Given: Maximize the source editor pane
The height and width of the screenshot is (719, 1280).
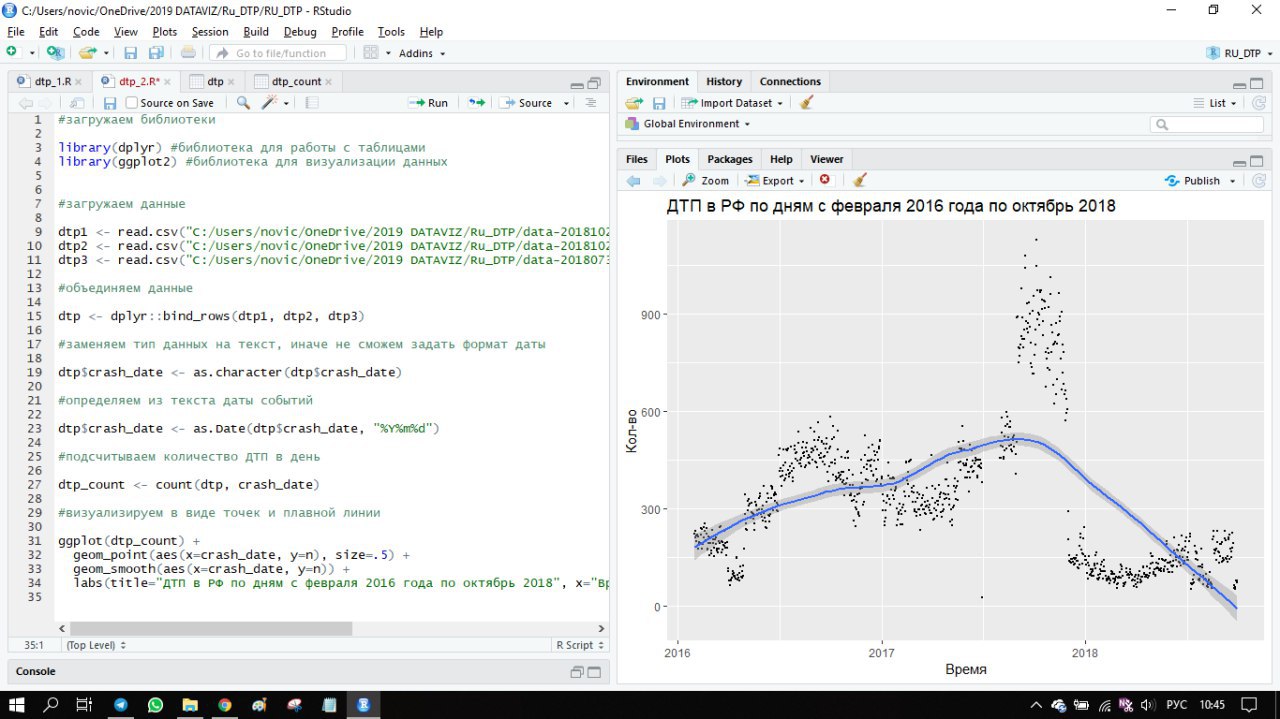Looking at the screenshot, I should [x=594, y=84].
